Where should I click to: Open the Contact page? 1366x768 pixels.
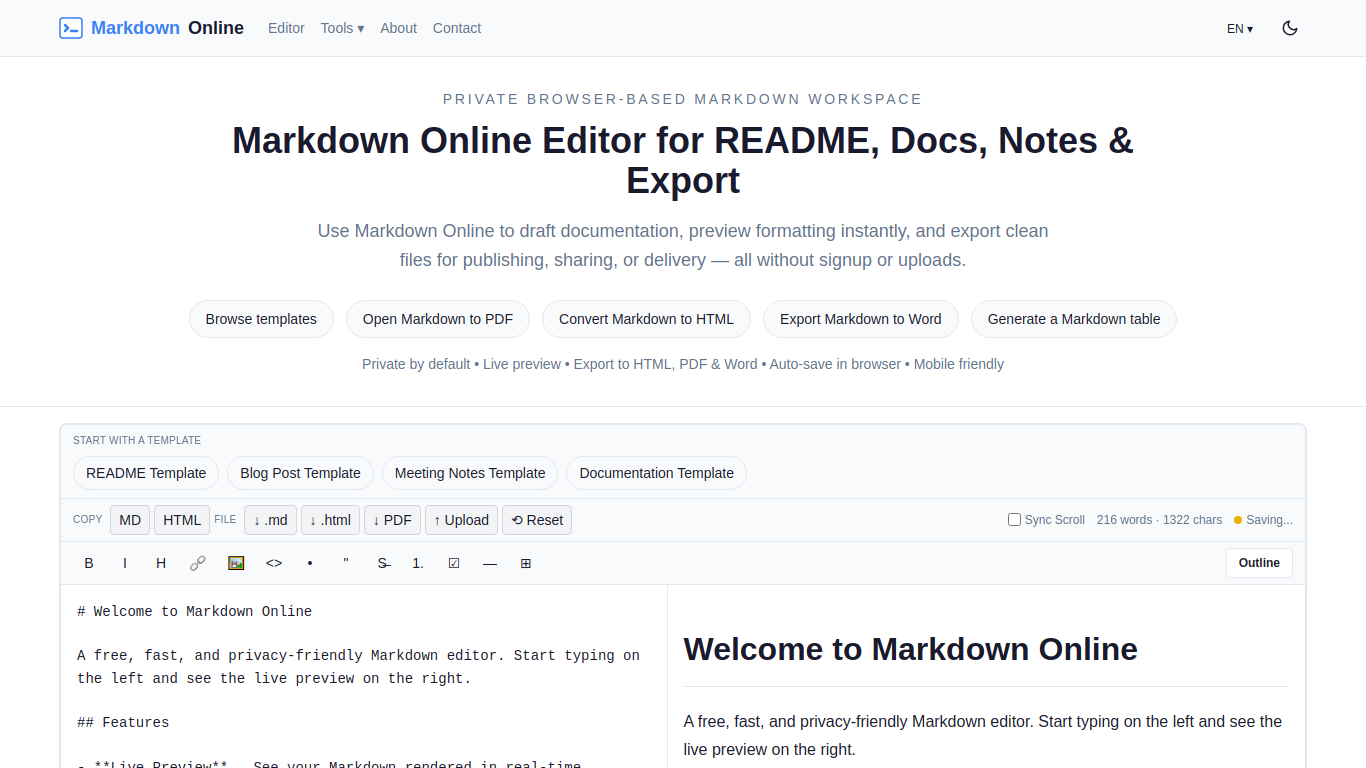457,28
